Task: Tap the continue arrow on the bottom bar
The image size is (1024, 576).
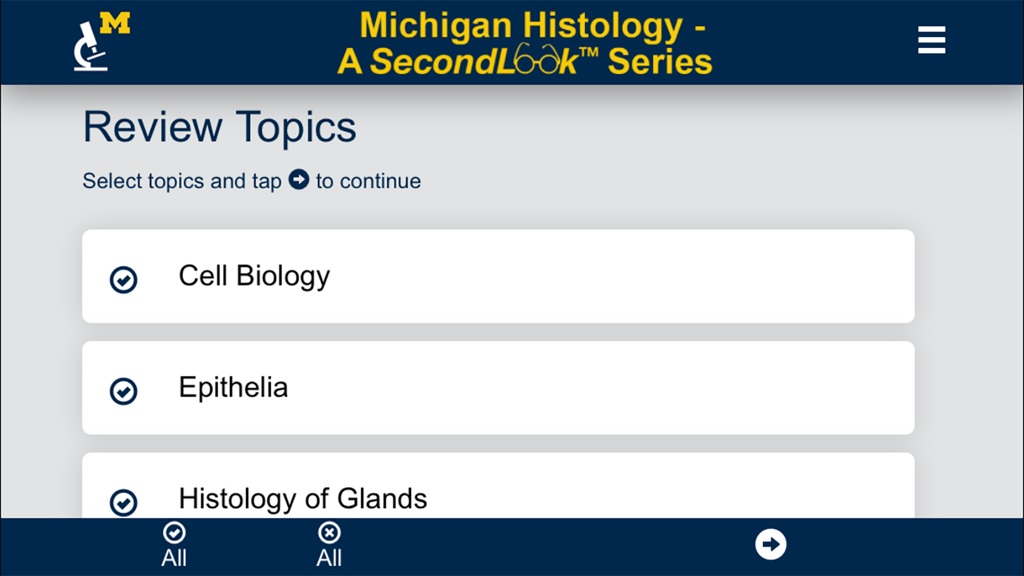Action: point(770,543)
